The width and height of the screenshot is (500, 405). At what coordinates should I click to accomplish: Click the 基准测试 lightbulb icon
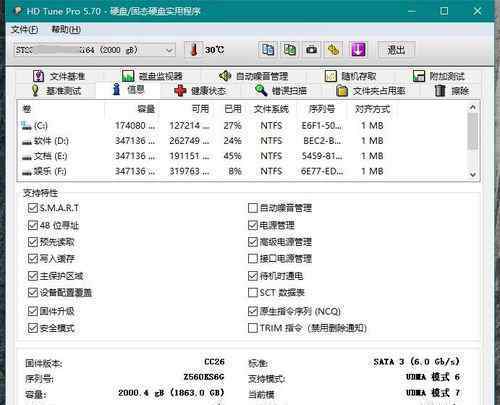tap(35, 91)
